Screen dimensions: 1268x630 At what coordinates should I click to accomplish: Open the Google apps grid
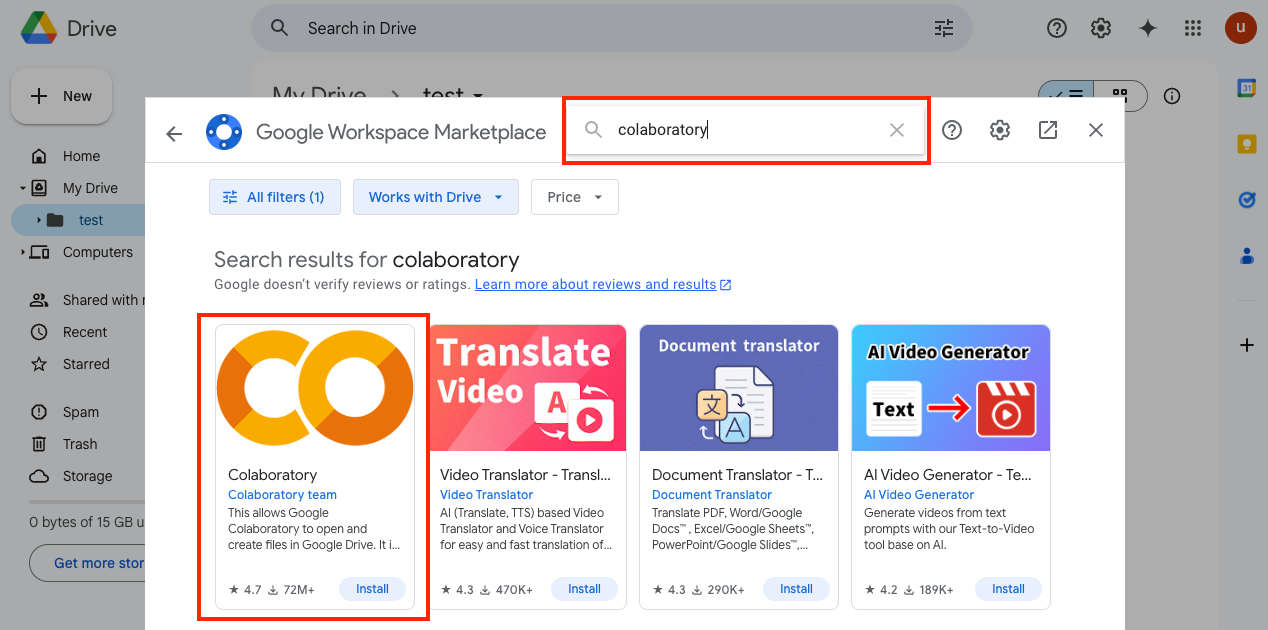[1192, 28]
